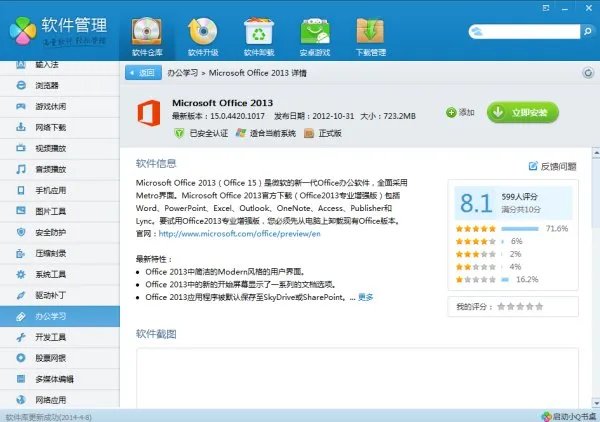Select 游戏休闲 games category
This screenshot has height=422, width=600.
(60, 106)
